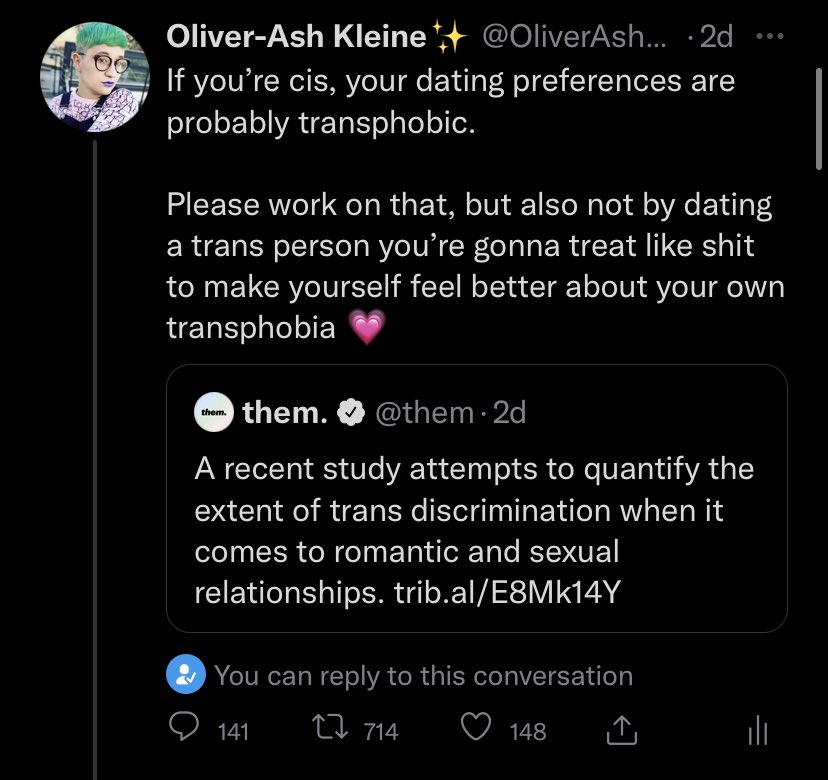Like the tweet with heart icon
The height and width of the screenshot is (780, 828).
click(x=476, y=727)
